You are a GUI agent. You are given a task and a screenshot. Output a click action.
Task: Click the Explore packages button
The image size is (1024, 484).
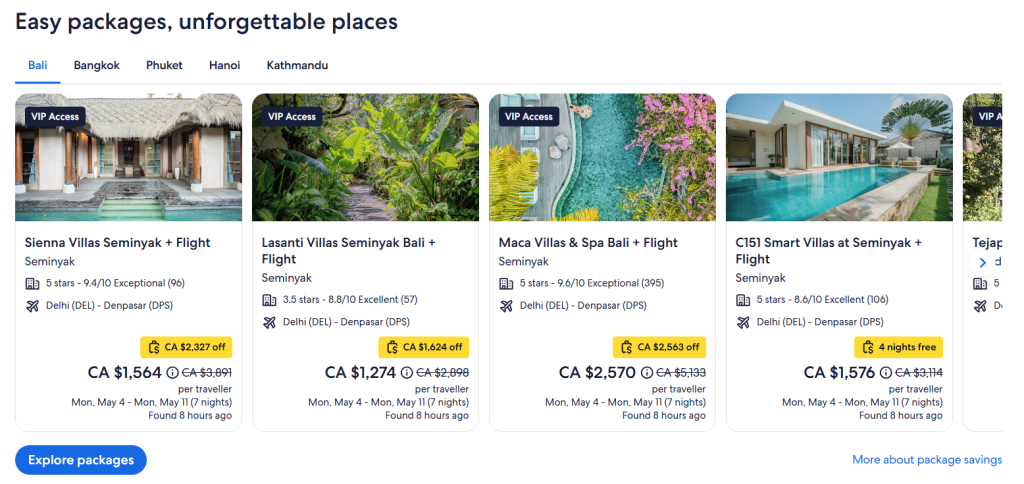[x=81, y=460]
